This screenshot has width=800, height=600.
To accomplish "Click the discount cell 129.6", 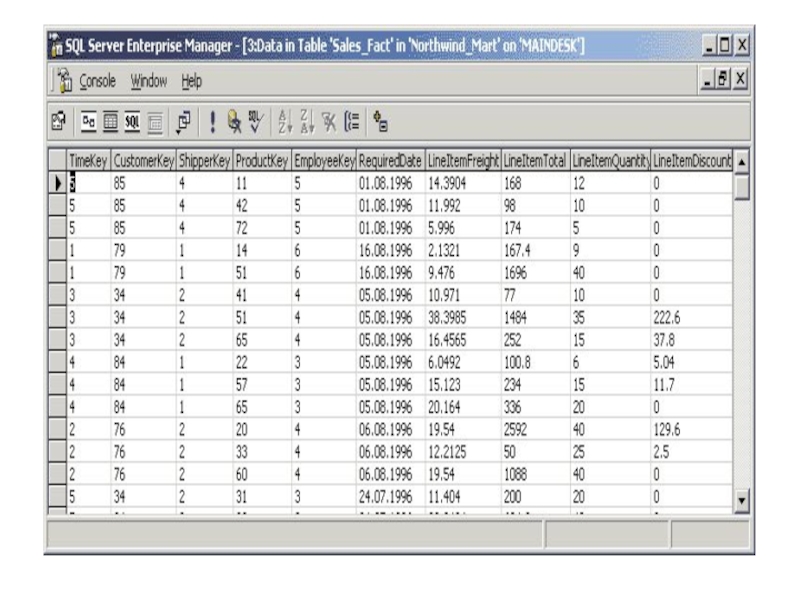I will 691,429.
